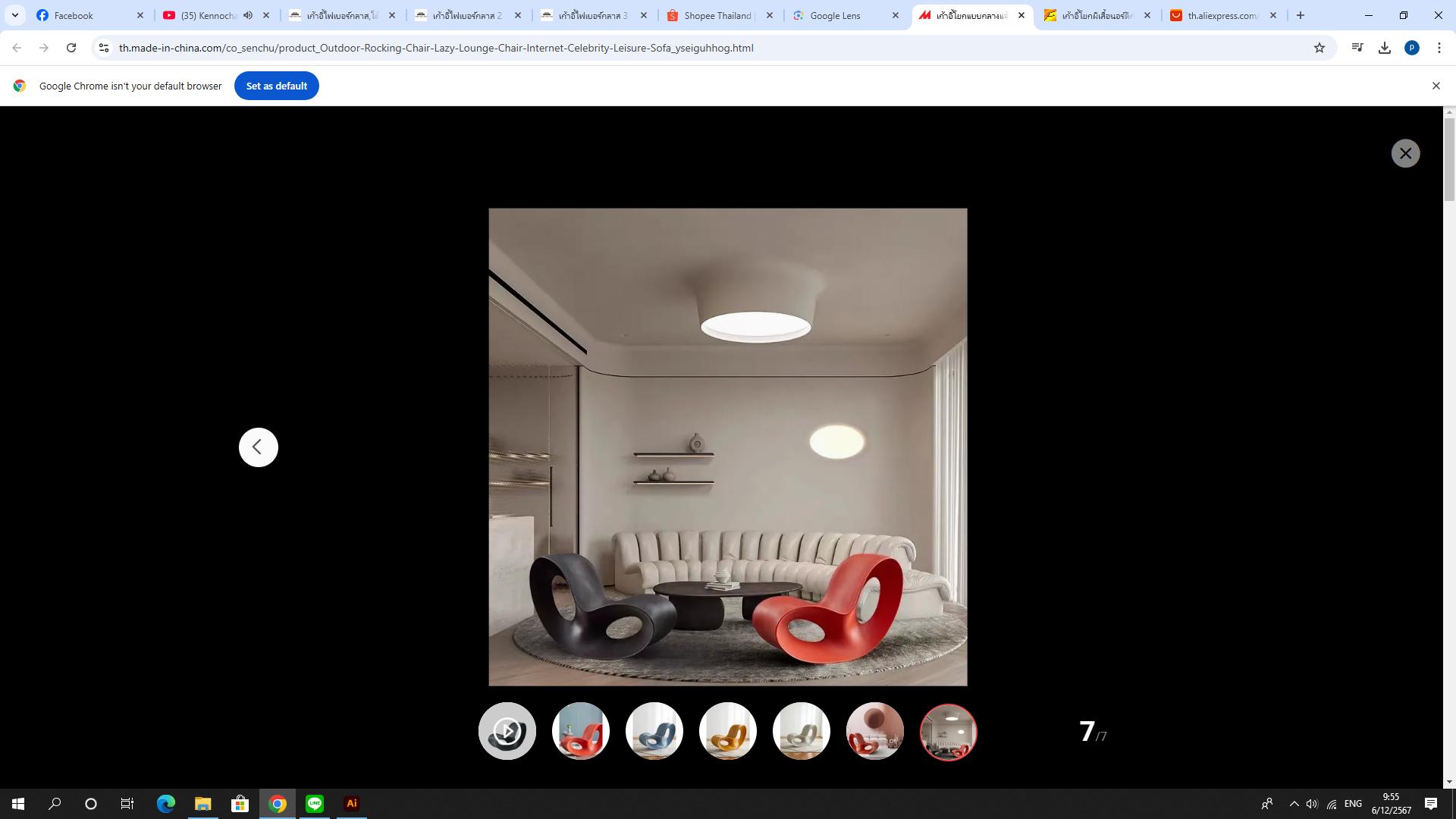Image resolution: width=1456 pixels, height=819 pixels.
Task: Click the address bar URL
Action: pos(436,48)
